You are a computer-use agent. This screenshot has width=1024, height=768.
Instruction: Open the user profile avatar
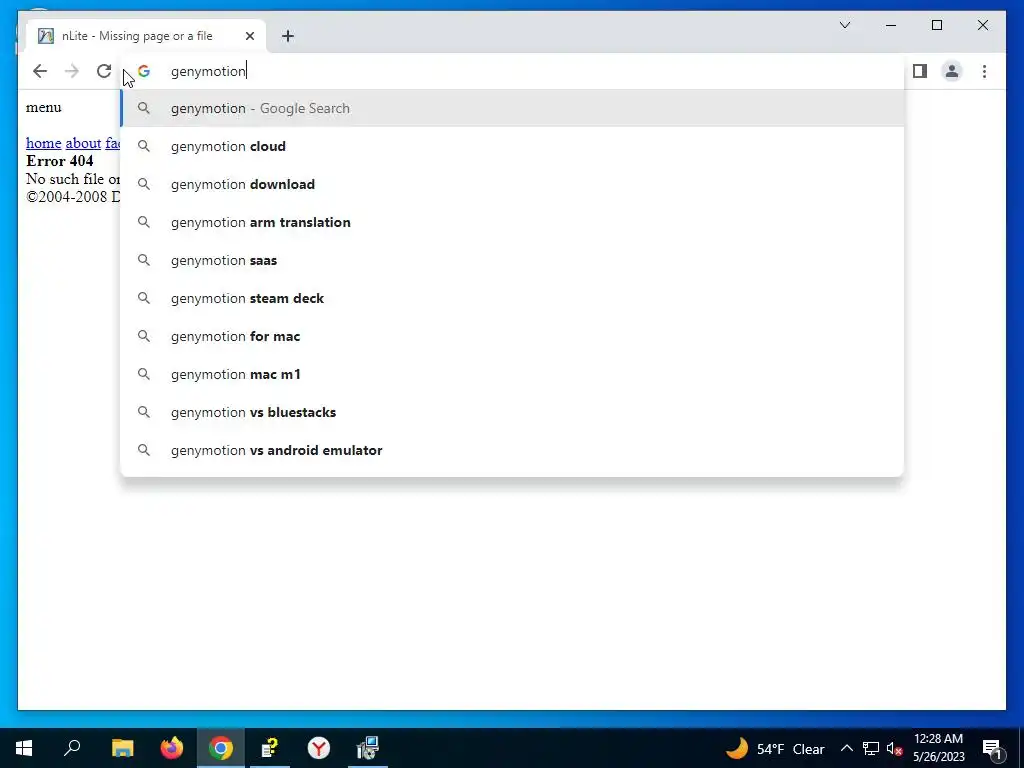tap(952, 71)
